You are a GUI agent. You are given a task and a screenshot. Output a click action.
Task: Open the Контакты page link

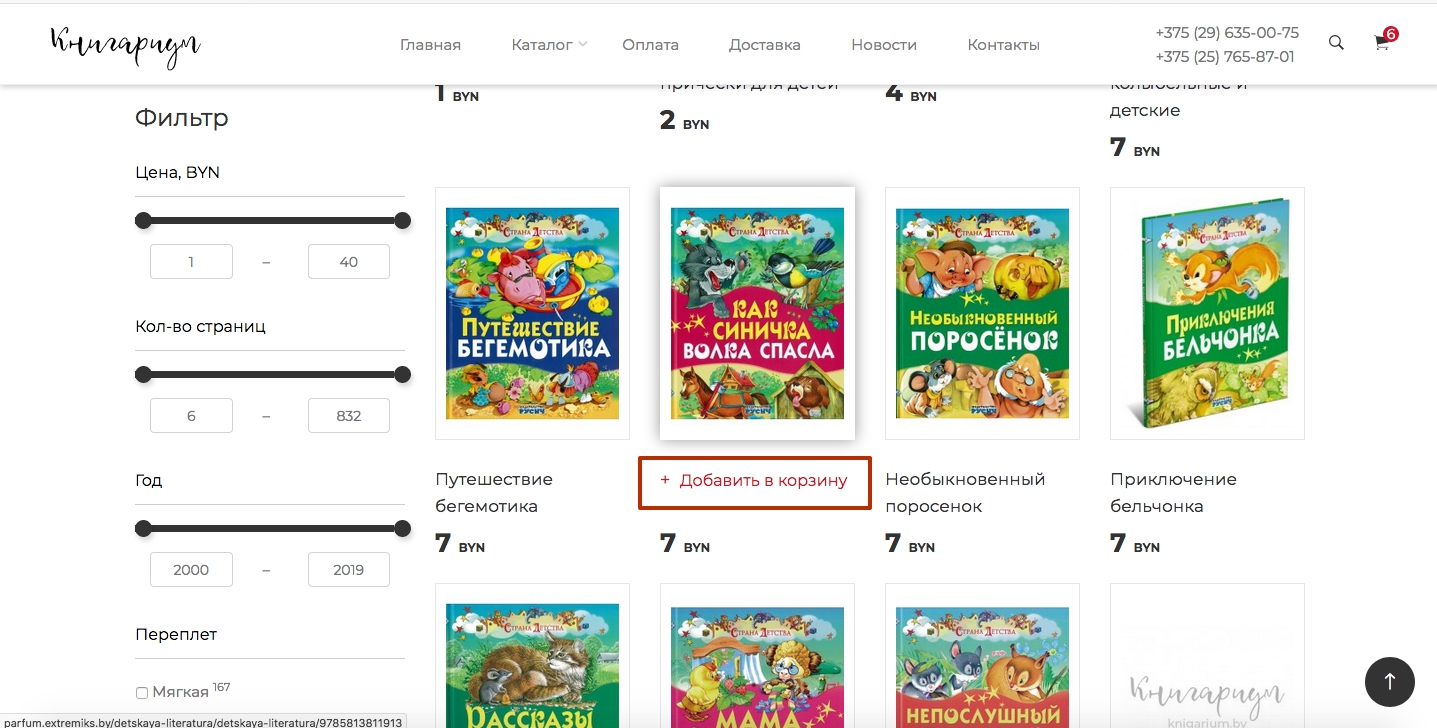pos(1003,45)
